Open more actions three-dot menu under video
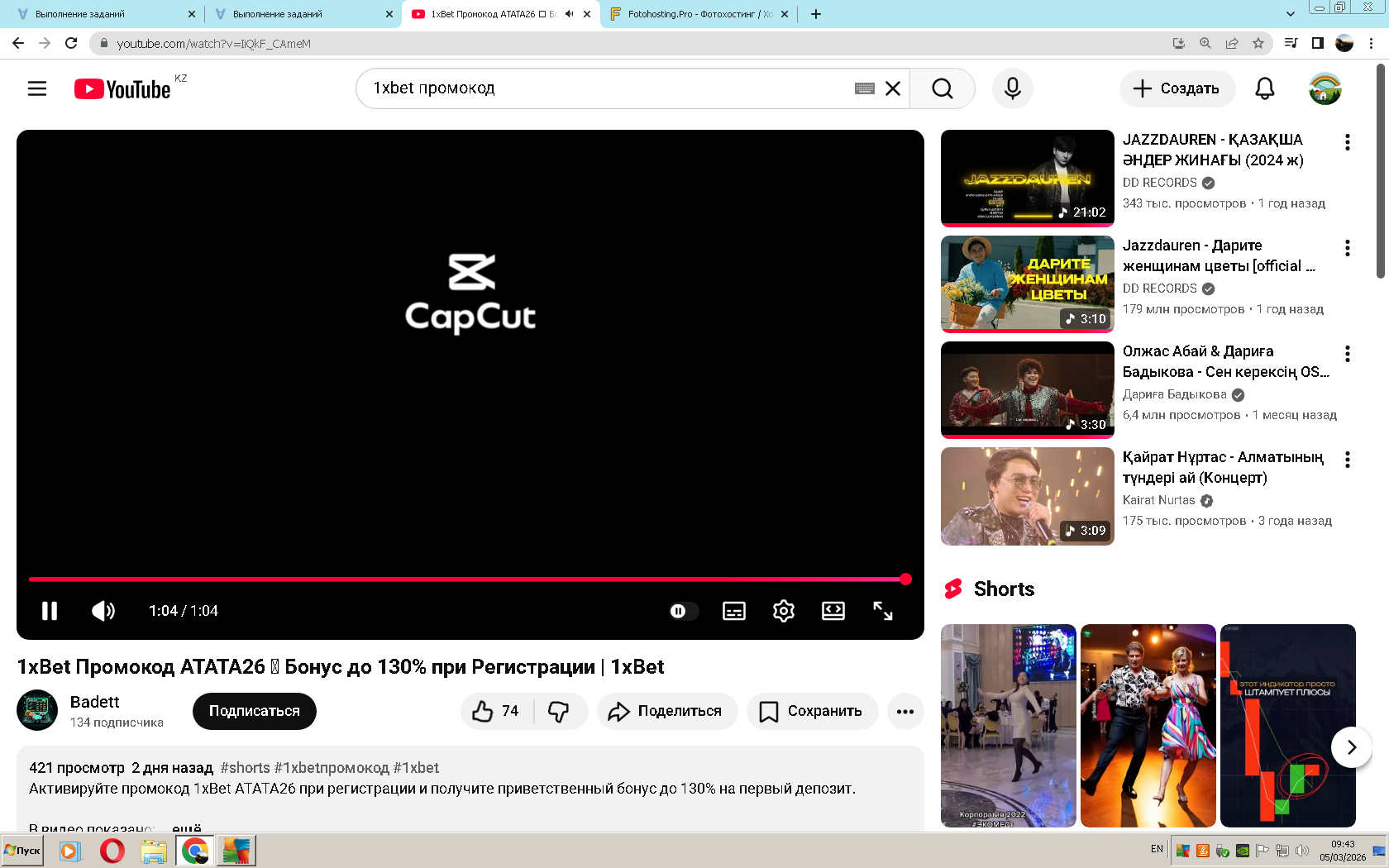The width and height of the screenshot is (1389, 868). pyautogui.click(x=905, y=711)
